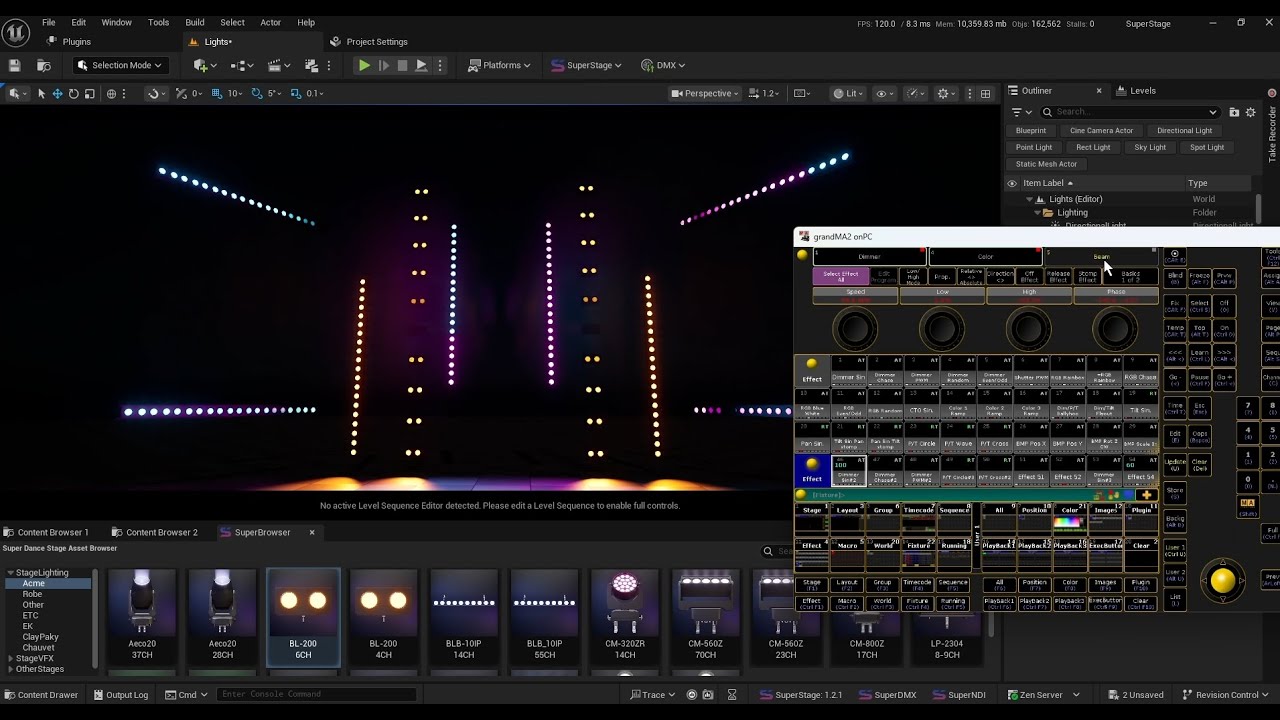The image size is (1280, 720).
Task: Open viewport settings gear menu
Action: 945,93
